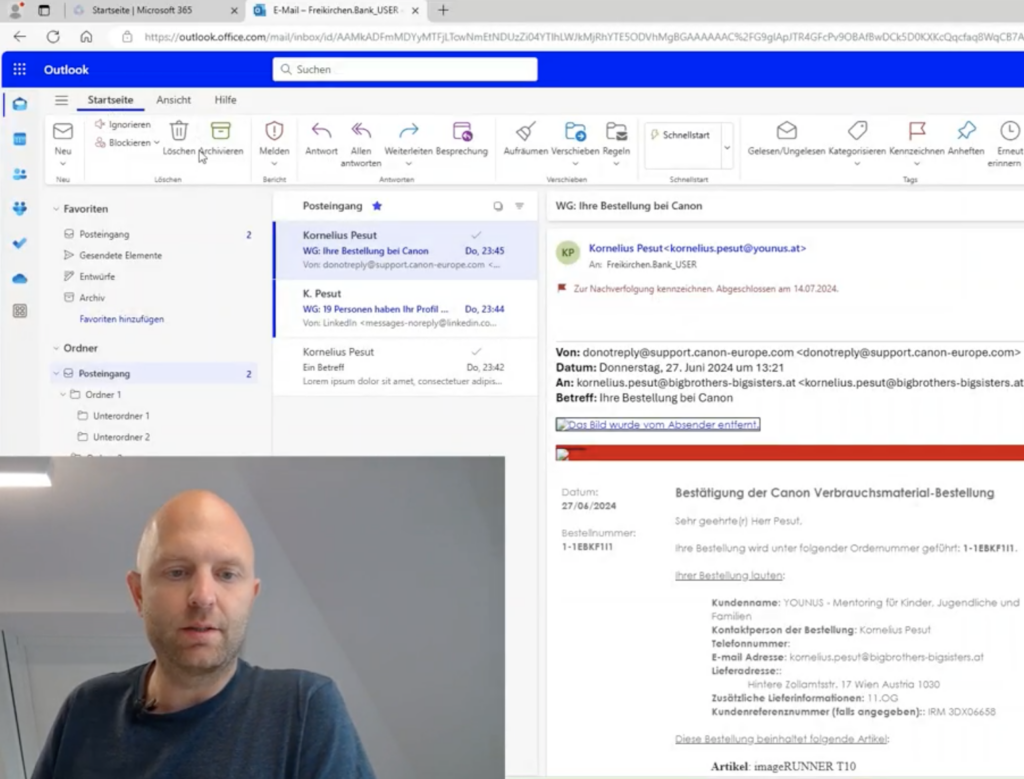The width and height of the screenshot is (1024, 779).
Task: Collapse the Ordner 1 folder
Action: pyautogui.click(x=63, y=394)
